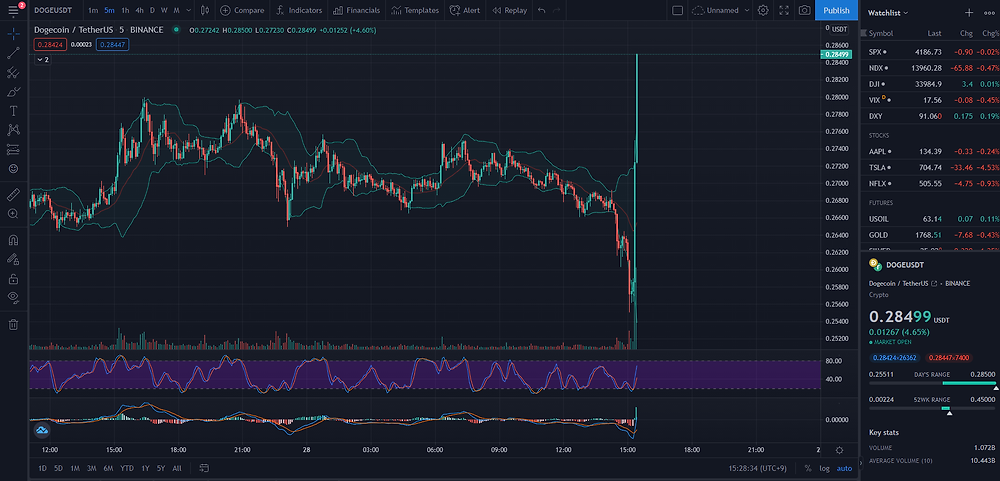Select the D daily timeframe
The width and height of the screenshot is (1000, 481).
[152, 10]
